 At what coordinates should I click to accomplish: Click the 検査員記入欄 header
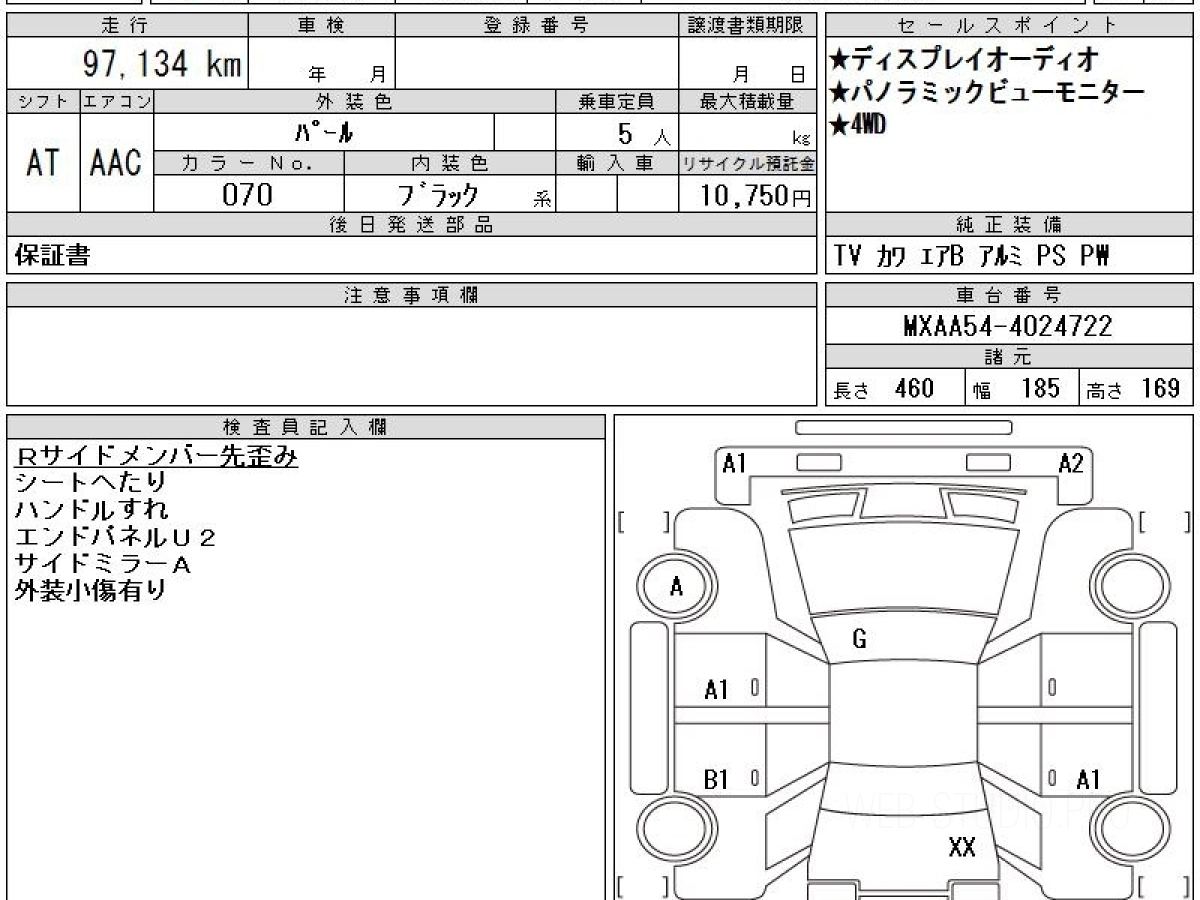(306, 427)
